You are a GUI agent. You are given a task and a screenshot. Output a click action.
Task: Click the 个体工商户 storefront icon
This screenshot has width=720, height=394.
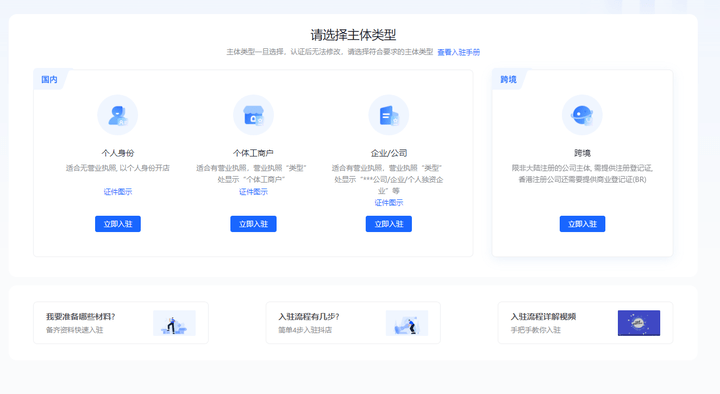(253, 115)
